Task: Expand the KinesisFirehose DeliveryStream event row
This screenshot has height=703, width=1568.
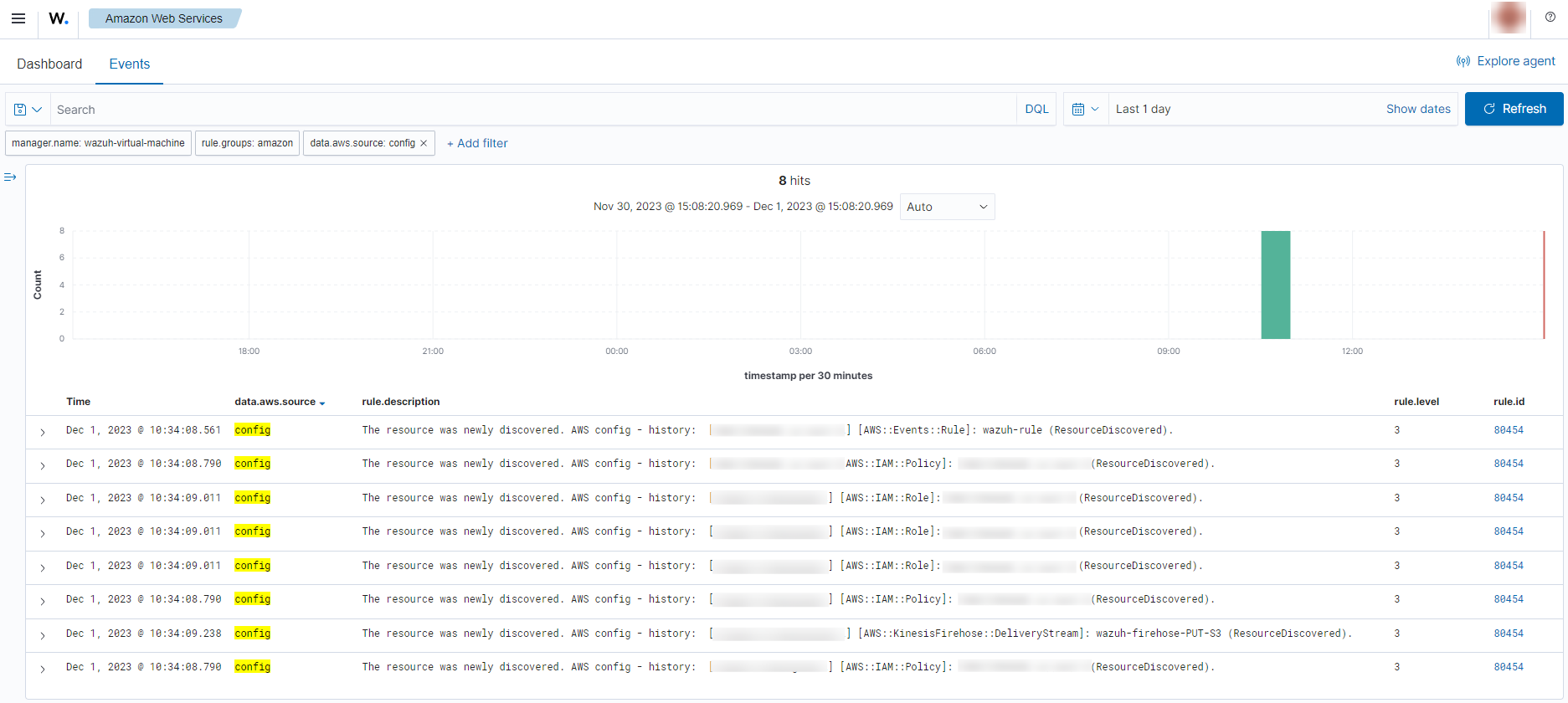Action: pyautogui.click(x=43, y=635)
